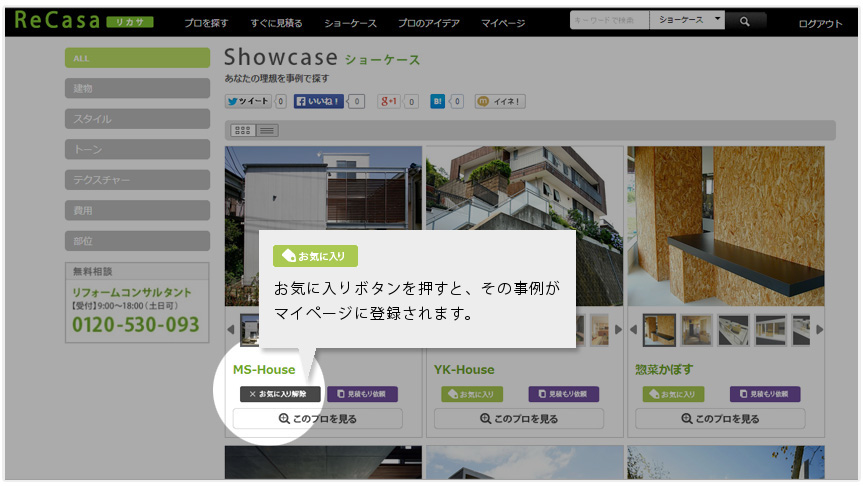Image resolution: width=863 pixels, height=486 pixels.
Task: Add YK-House to お気に入り
Action: coord(472,394)
